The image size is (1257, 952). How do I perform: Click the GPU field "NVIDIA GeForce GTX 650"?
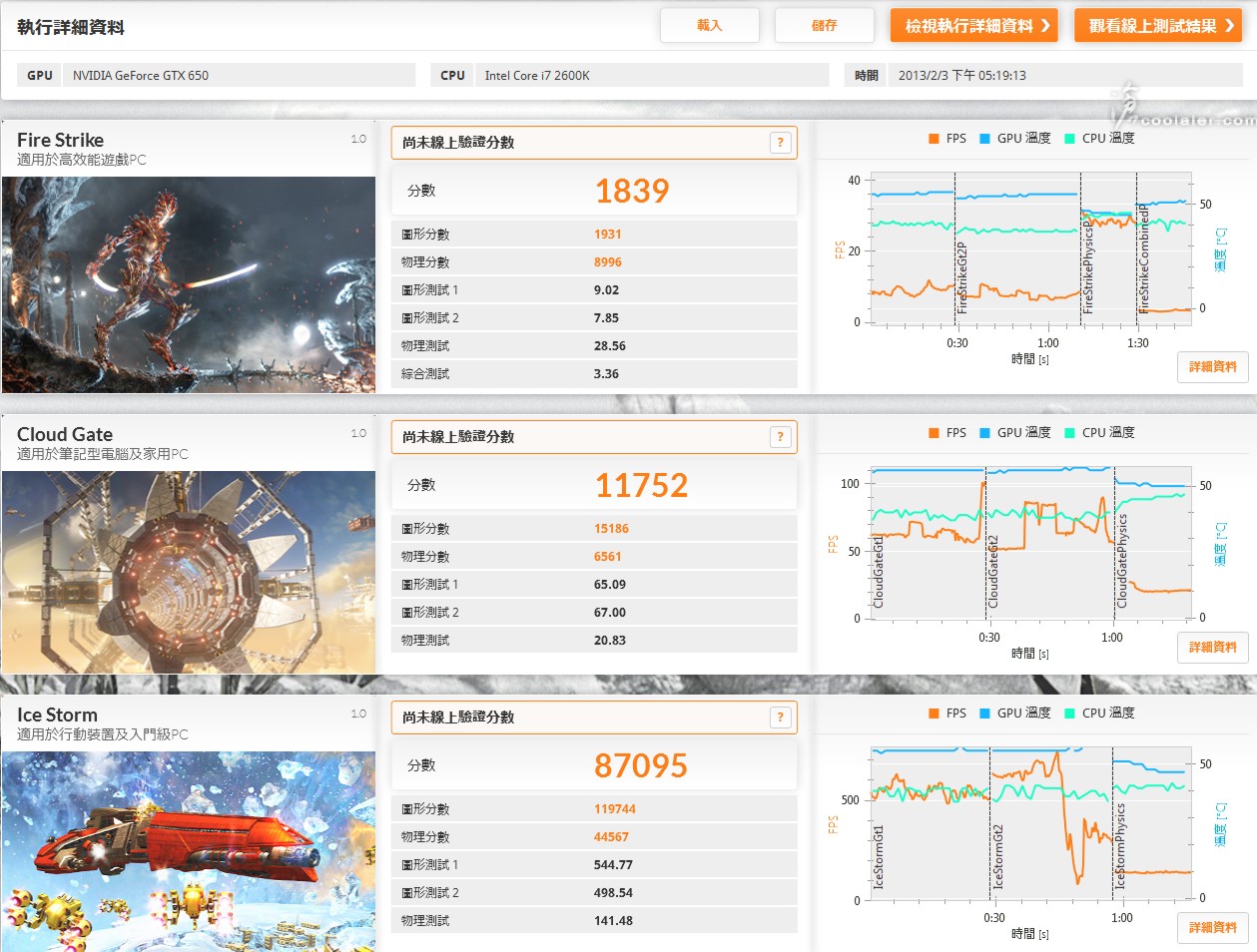pyautogui.click(x=240, y=75)
